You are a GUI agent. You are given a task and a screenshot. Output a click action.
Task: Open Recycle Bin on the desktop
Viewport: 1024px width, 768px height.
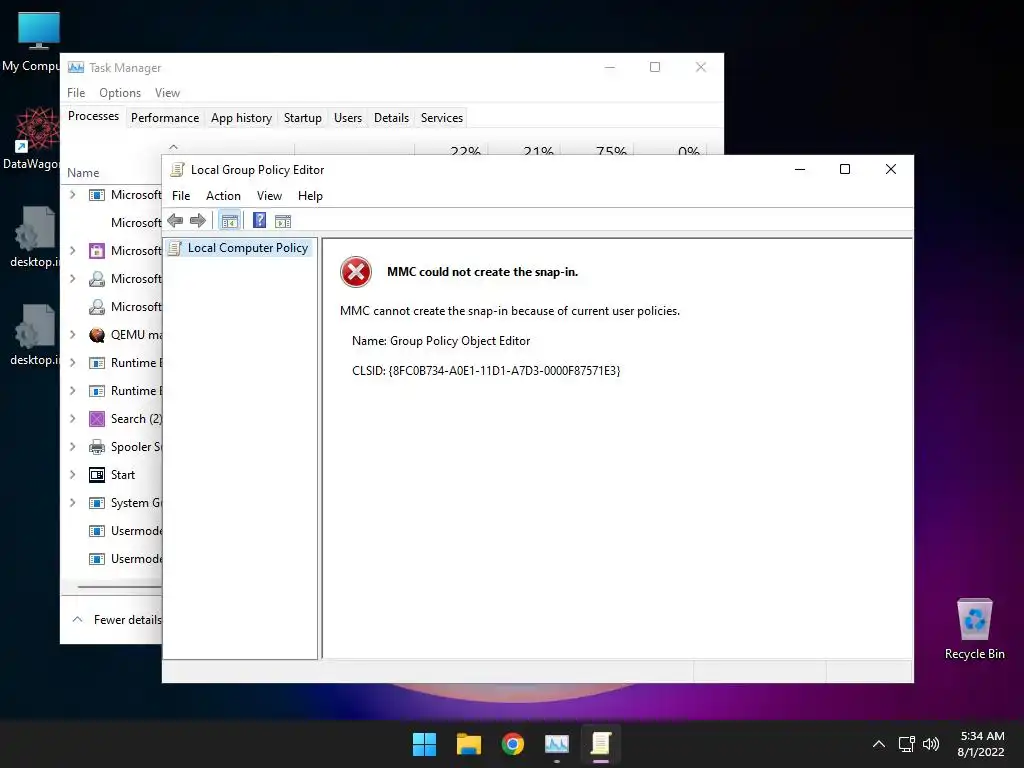(x=974, y=628)
